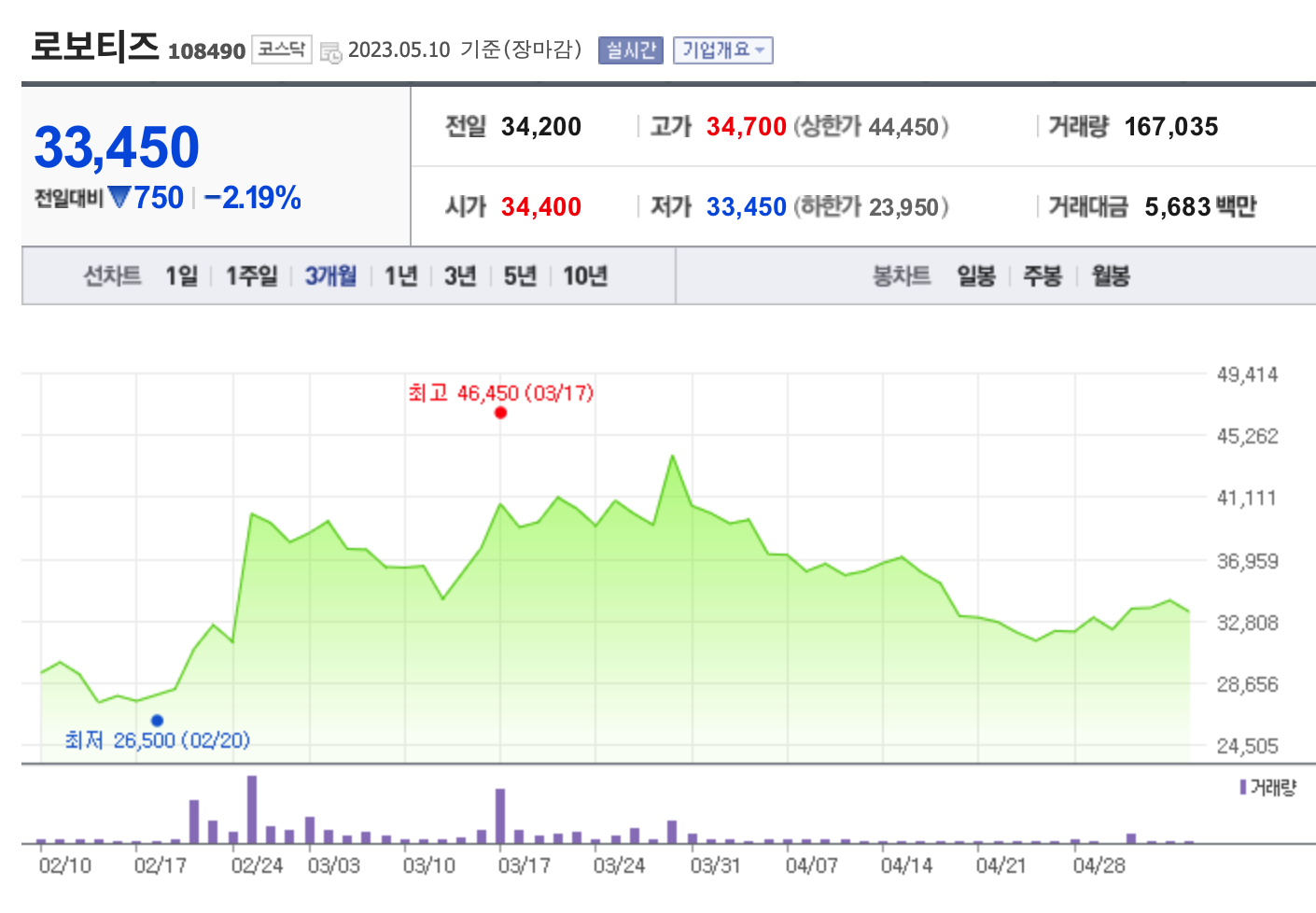
Task: Switch line chart to 3년
Action: click(460, 276)
